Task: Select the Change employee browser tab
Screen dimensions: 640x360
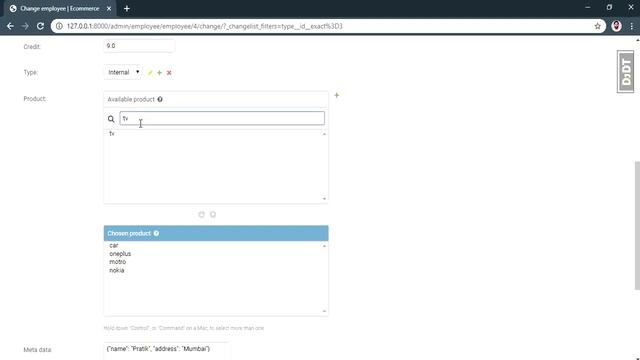Action: 60,9
